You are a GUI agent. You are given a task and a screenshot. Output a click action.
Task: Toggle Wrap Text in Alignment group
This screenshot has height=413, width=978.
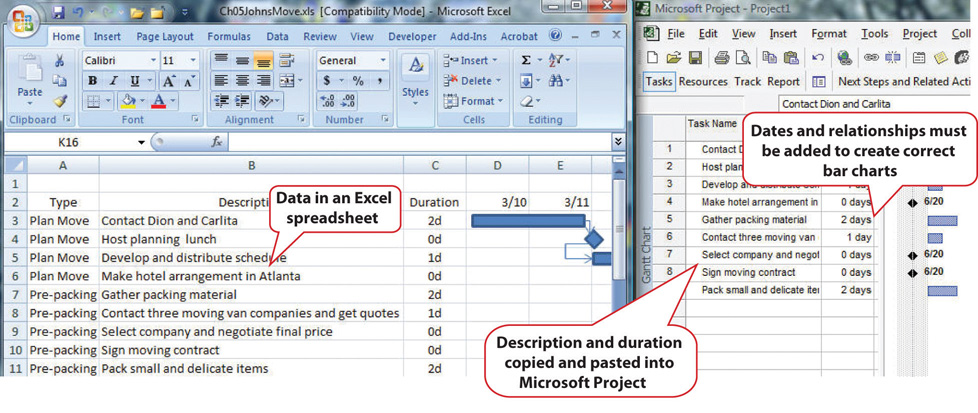click(x=286, y=61)
